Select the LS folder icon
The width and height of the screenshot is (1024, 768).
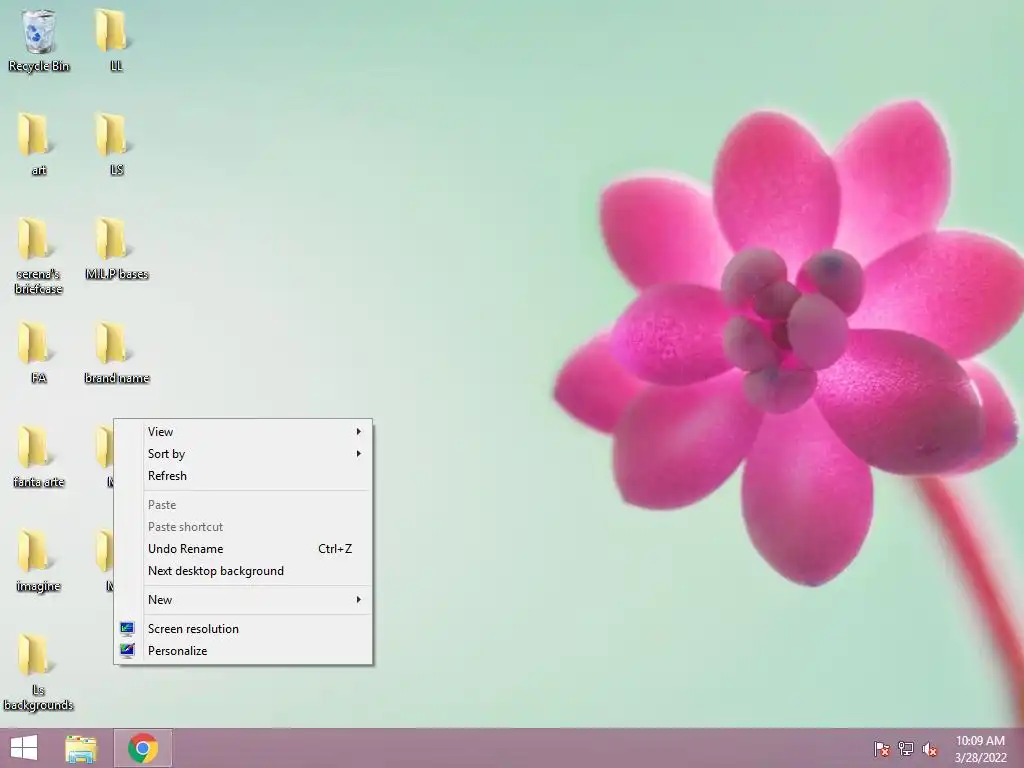click(116, 144)
